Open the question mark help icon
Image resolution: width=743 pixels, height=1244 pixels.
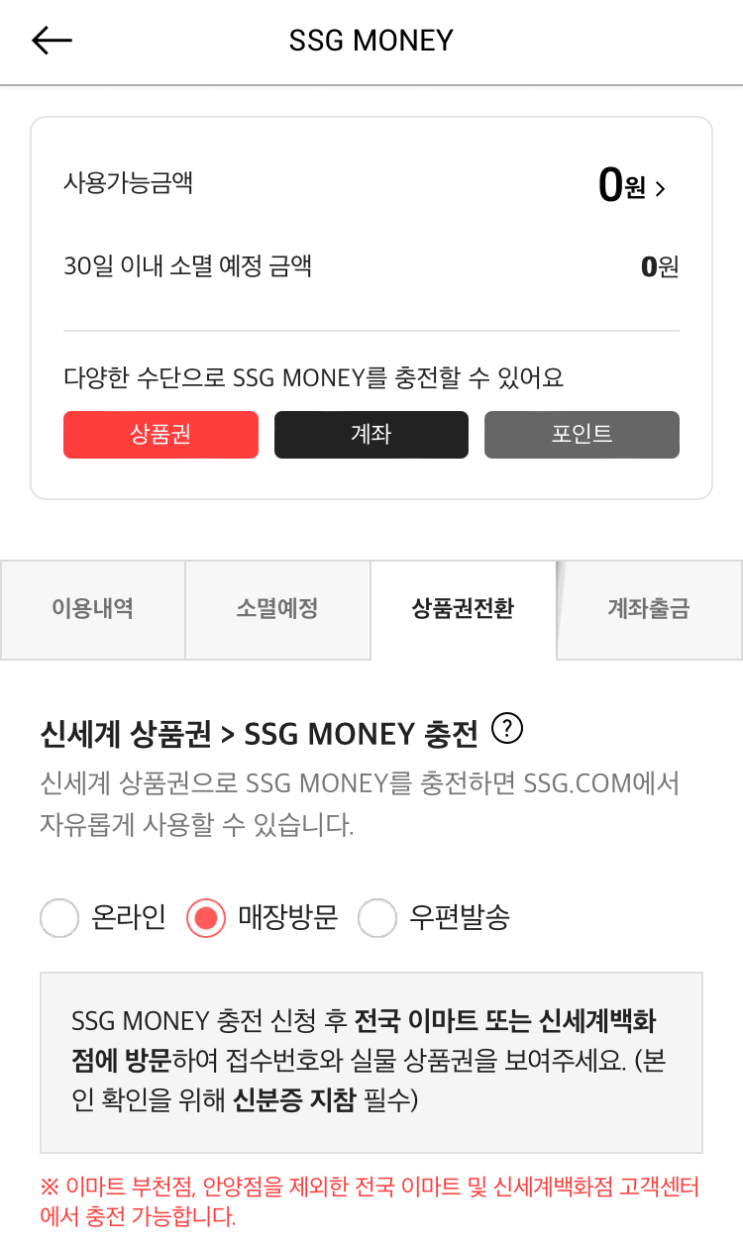(508, 730)
